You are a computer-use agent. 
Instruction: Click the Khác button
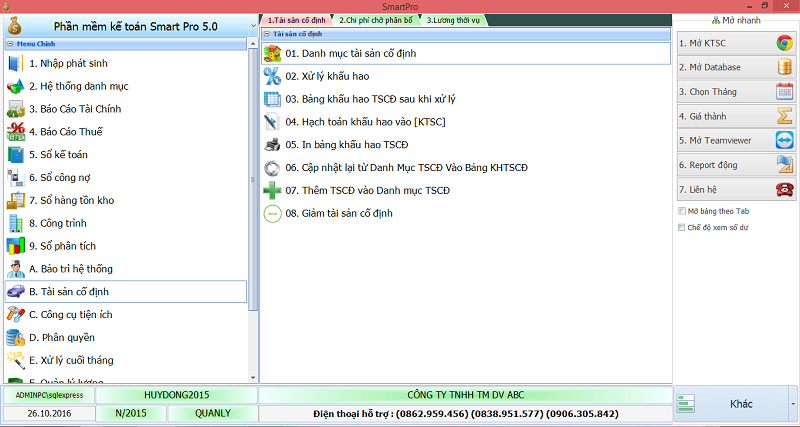coord(732,404)
